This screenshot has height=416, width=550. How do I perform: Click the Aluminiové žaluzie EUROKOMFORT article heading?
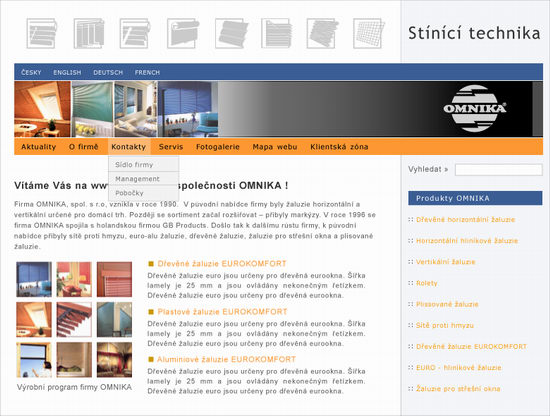[226, 359]
